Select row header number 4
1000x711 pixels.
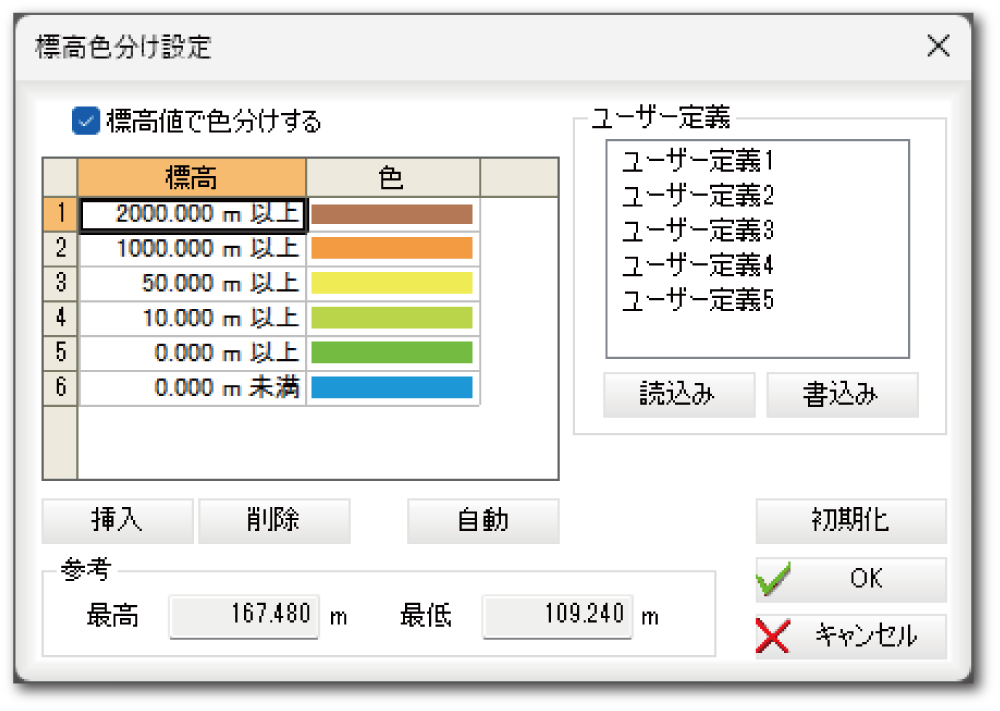tap(60, 318)
